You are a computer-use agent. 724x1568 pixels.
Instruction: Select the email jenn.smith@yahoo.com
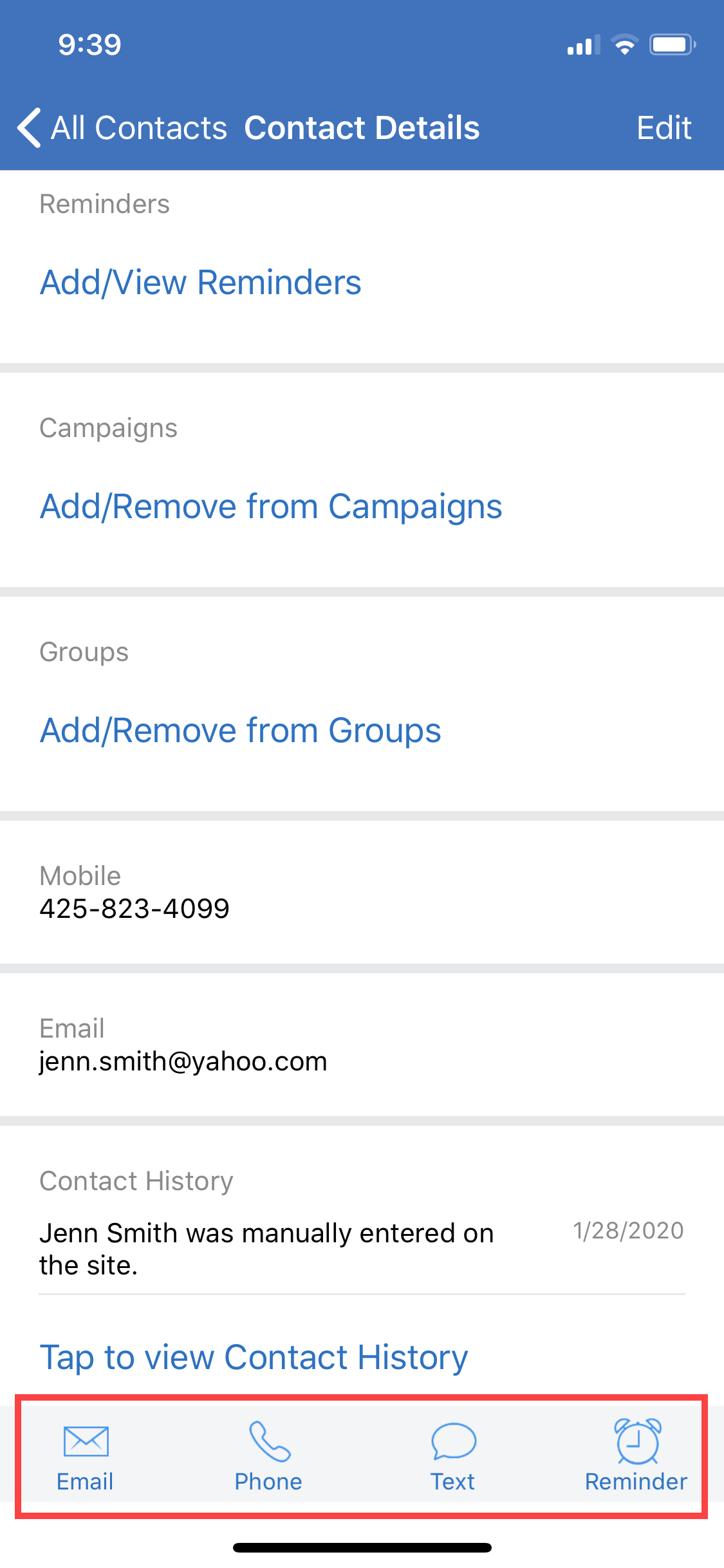(183, 1061)
